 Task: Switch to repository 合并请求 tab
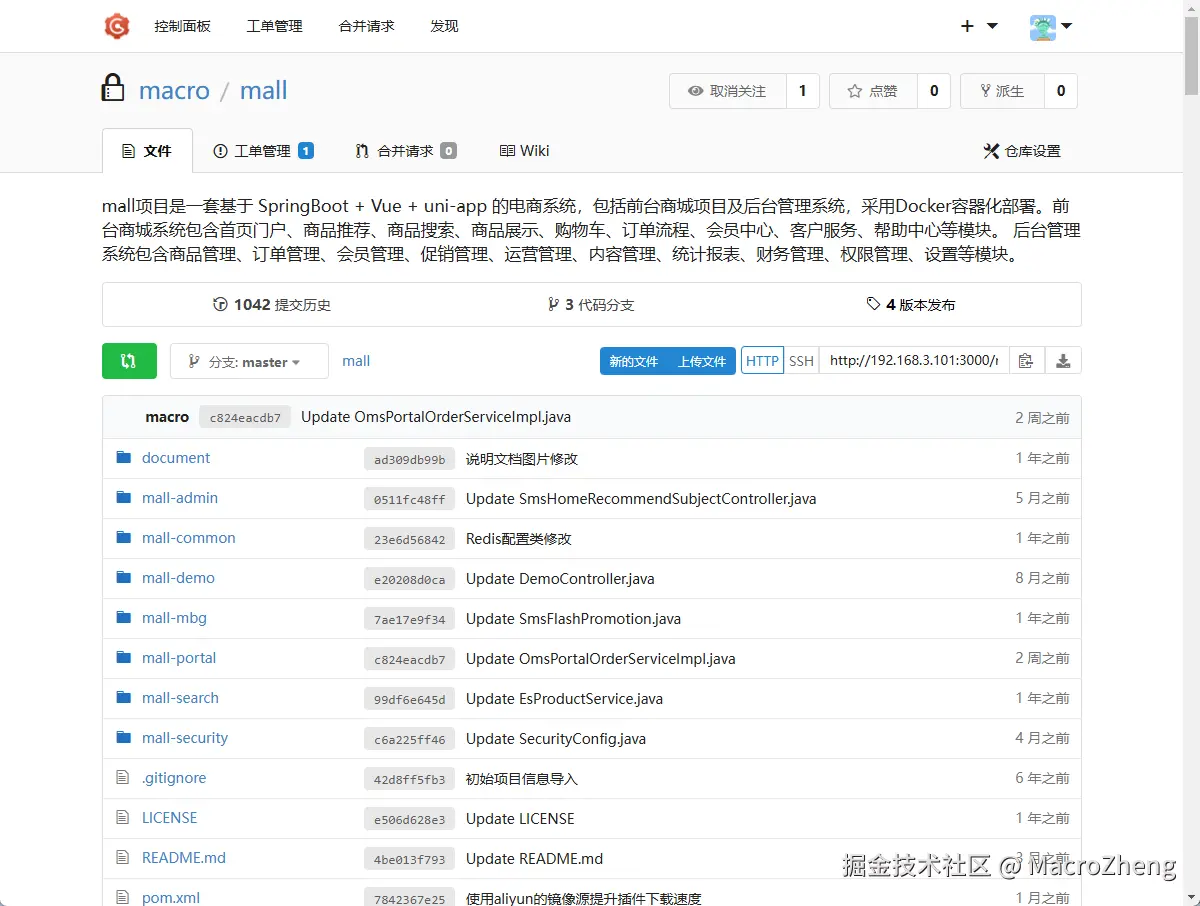(x=406, y=151)
